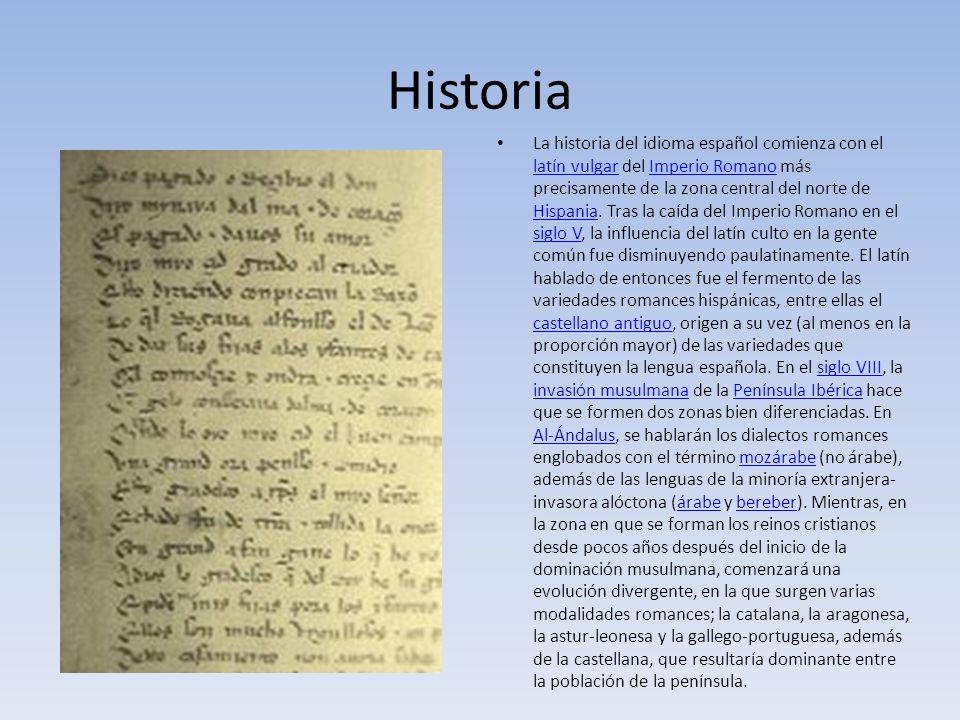Viewport: 960px width, 720px height.
Task: Follow the 'Imperio Romano' hyperlink
Action: pyautogui.click(x=713, y=167)
